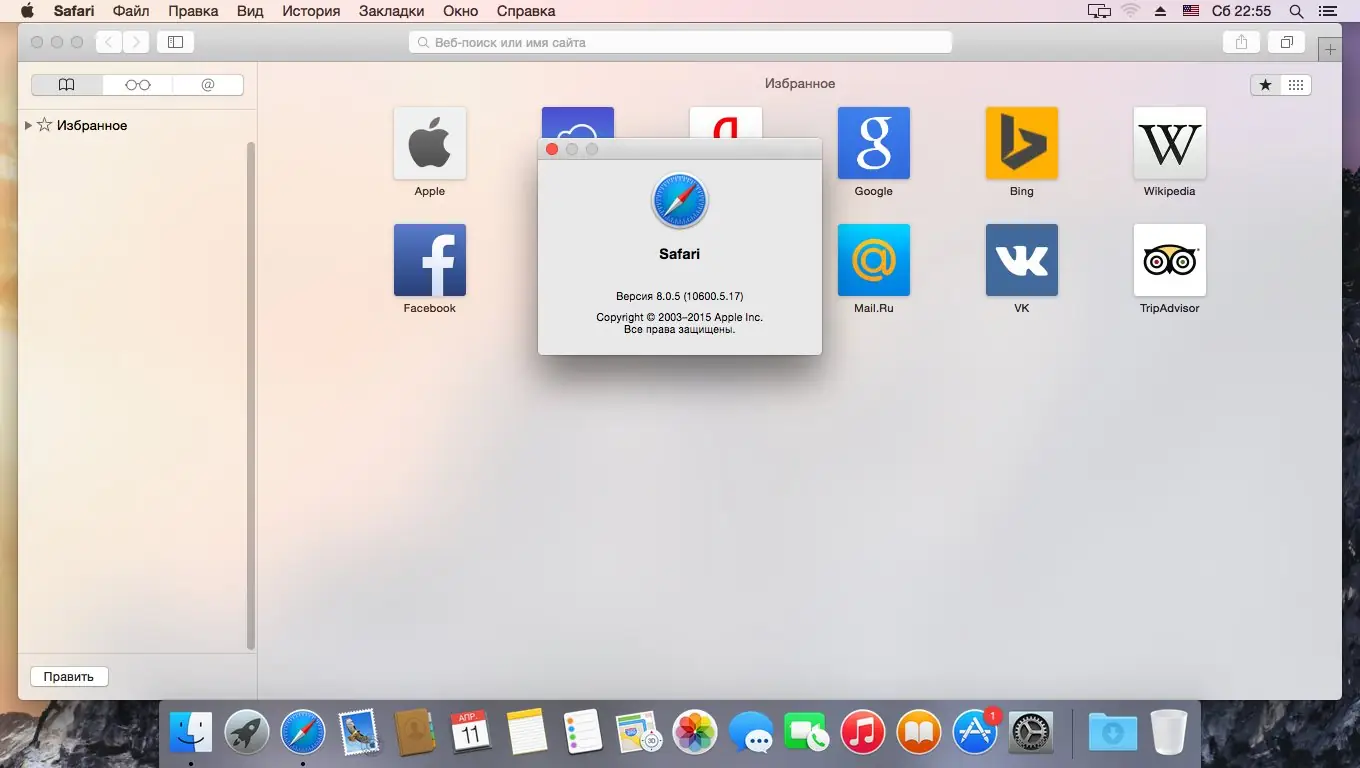This screenshot has height=768, width=1360.
Task: Open the Окно menu
Action: coord(458,11)
